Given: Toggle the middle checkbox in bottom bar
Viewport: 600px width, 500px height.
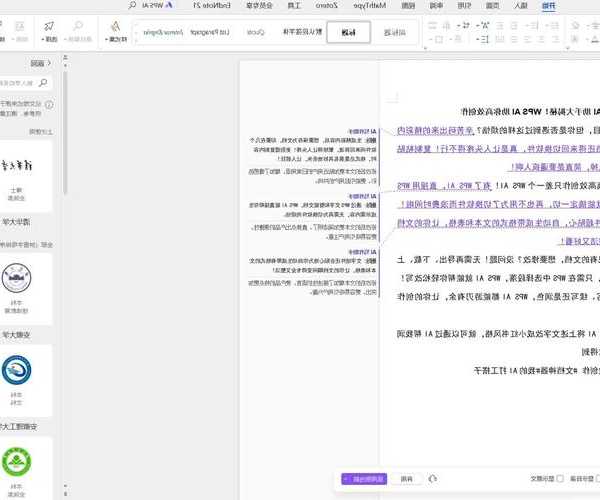Looking at the screenshot, I should (x=559, y=479).
